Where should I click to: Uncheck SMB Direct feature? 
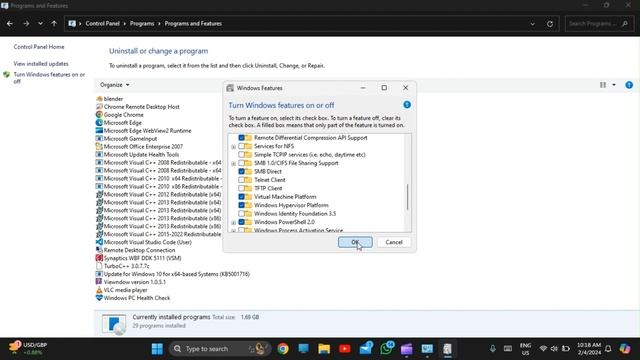(242, 171)
